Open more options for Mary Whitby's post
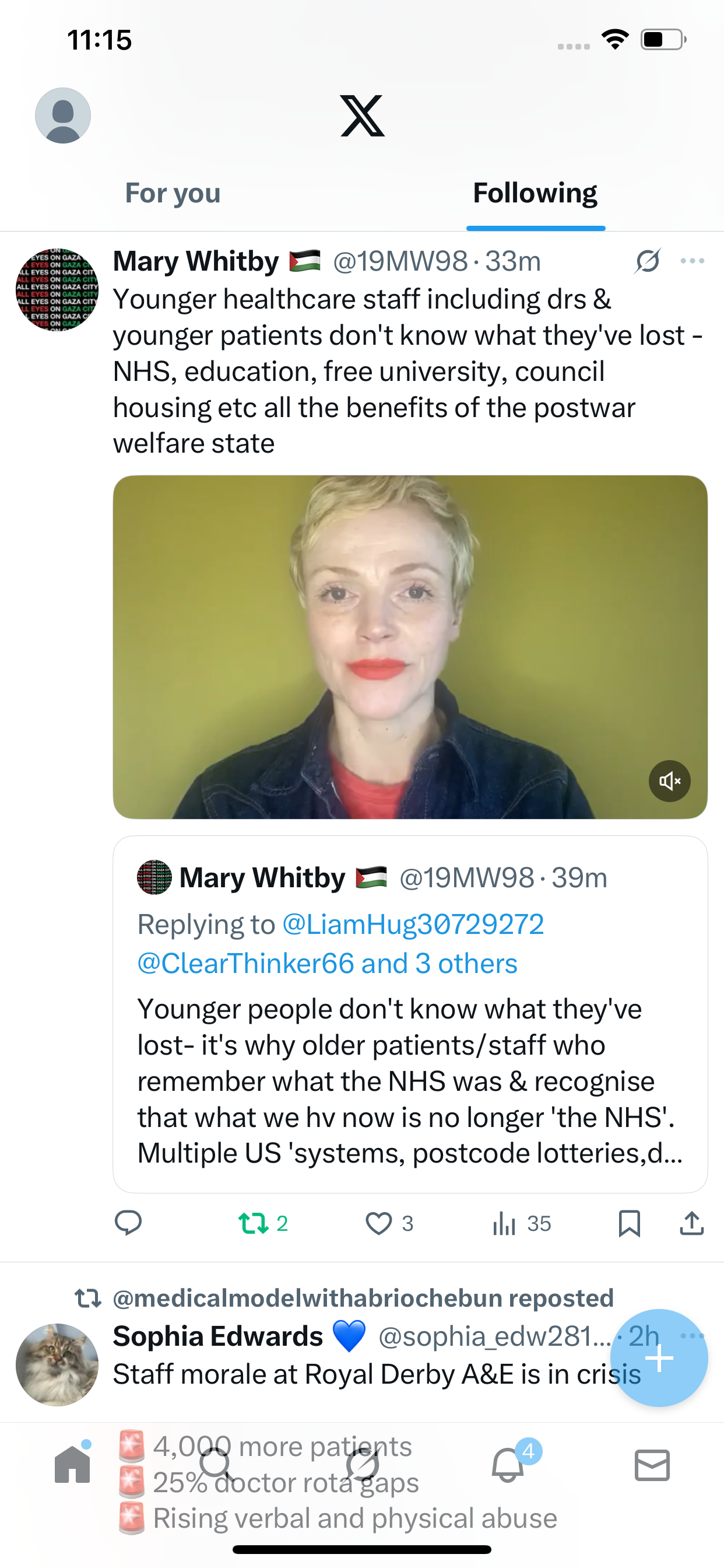Viewport: 724px width, 1568px height. (x=693, y=261)
